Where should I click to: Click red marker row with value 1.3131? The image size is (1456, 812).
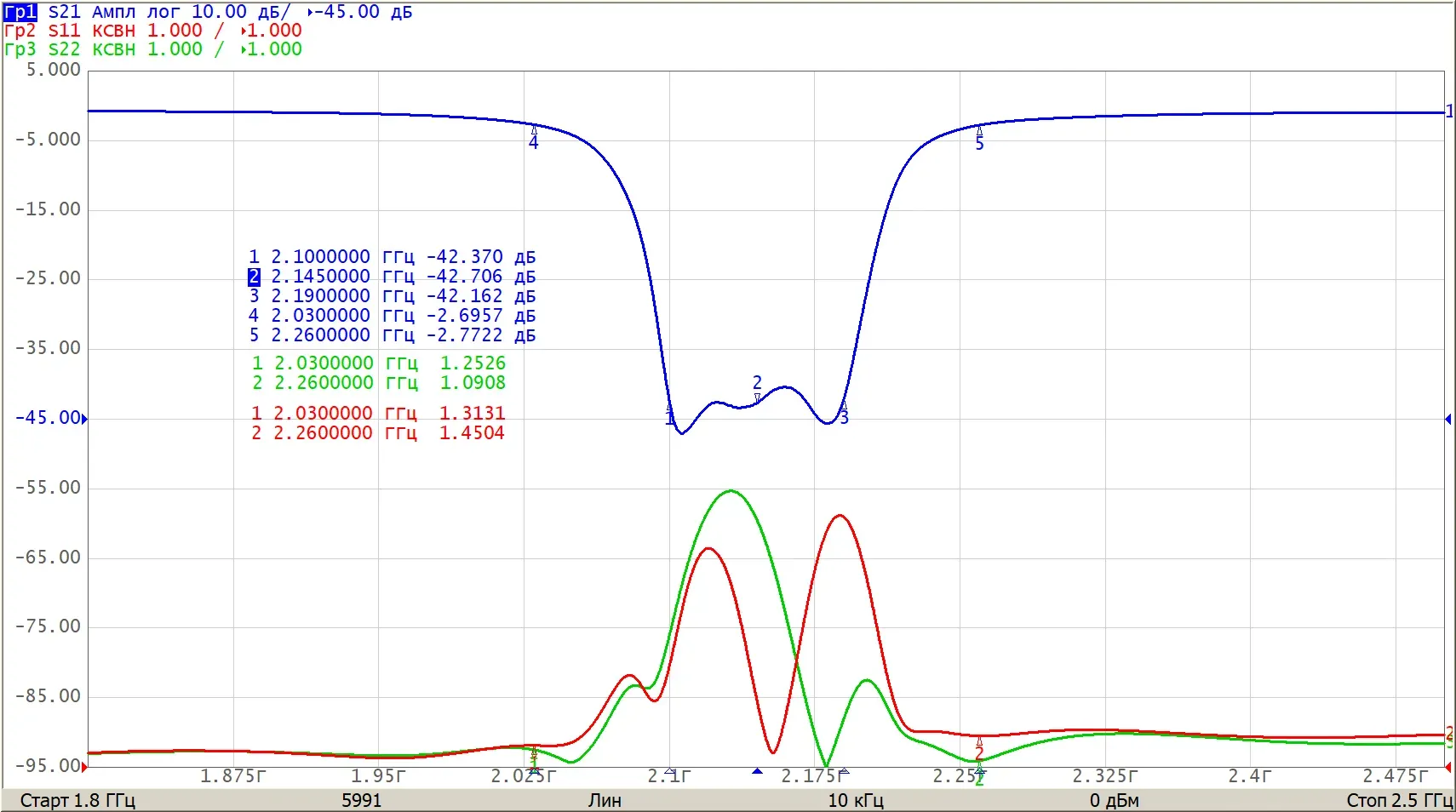378,414
